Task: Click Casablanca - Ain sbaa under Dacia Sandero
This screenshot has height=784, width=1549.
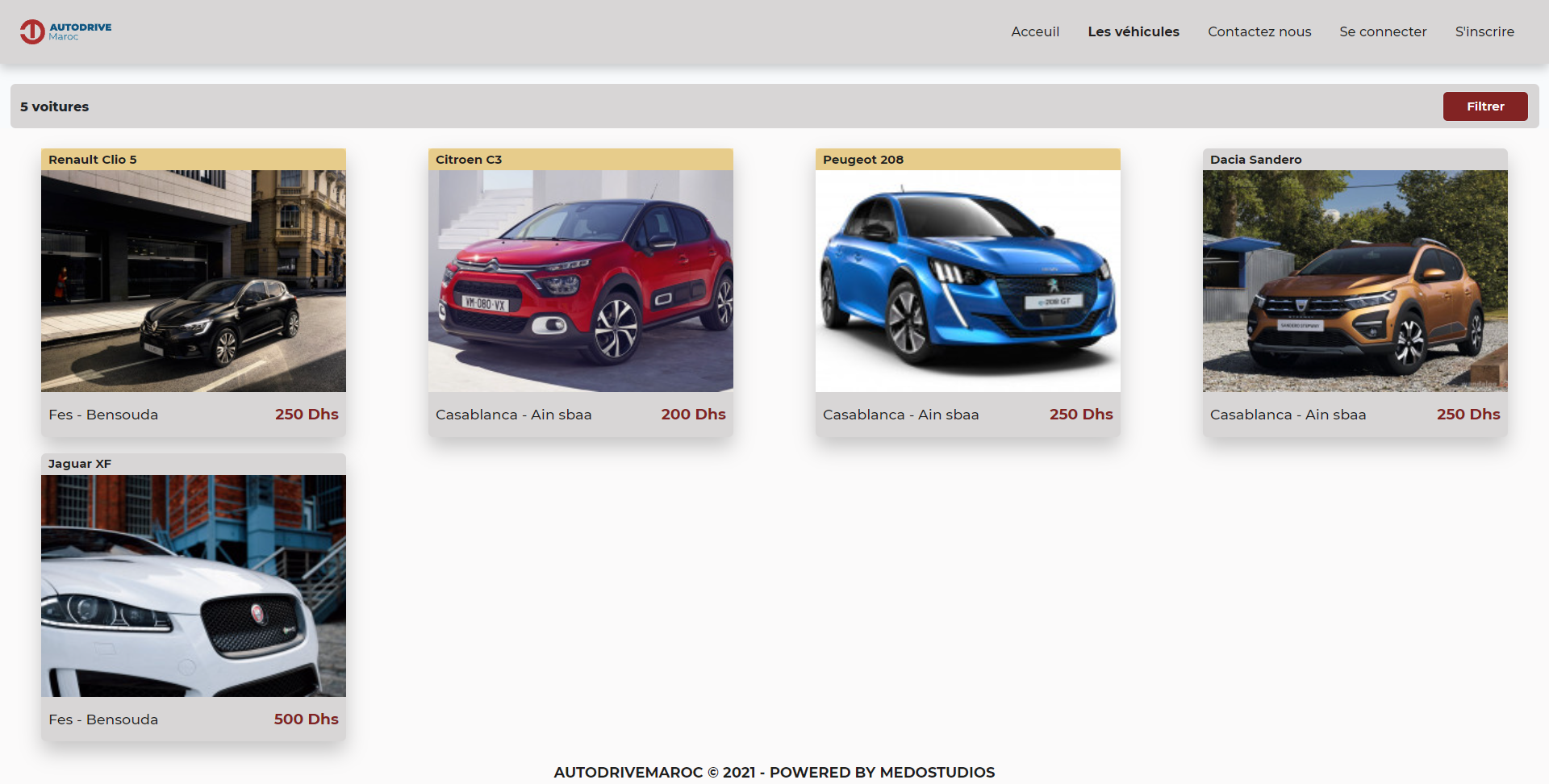Action: 1288,415
